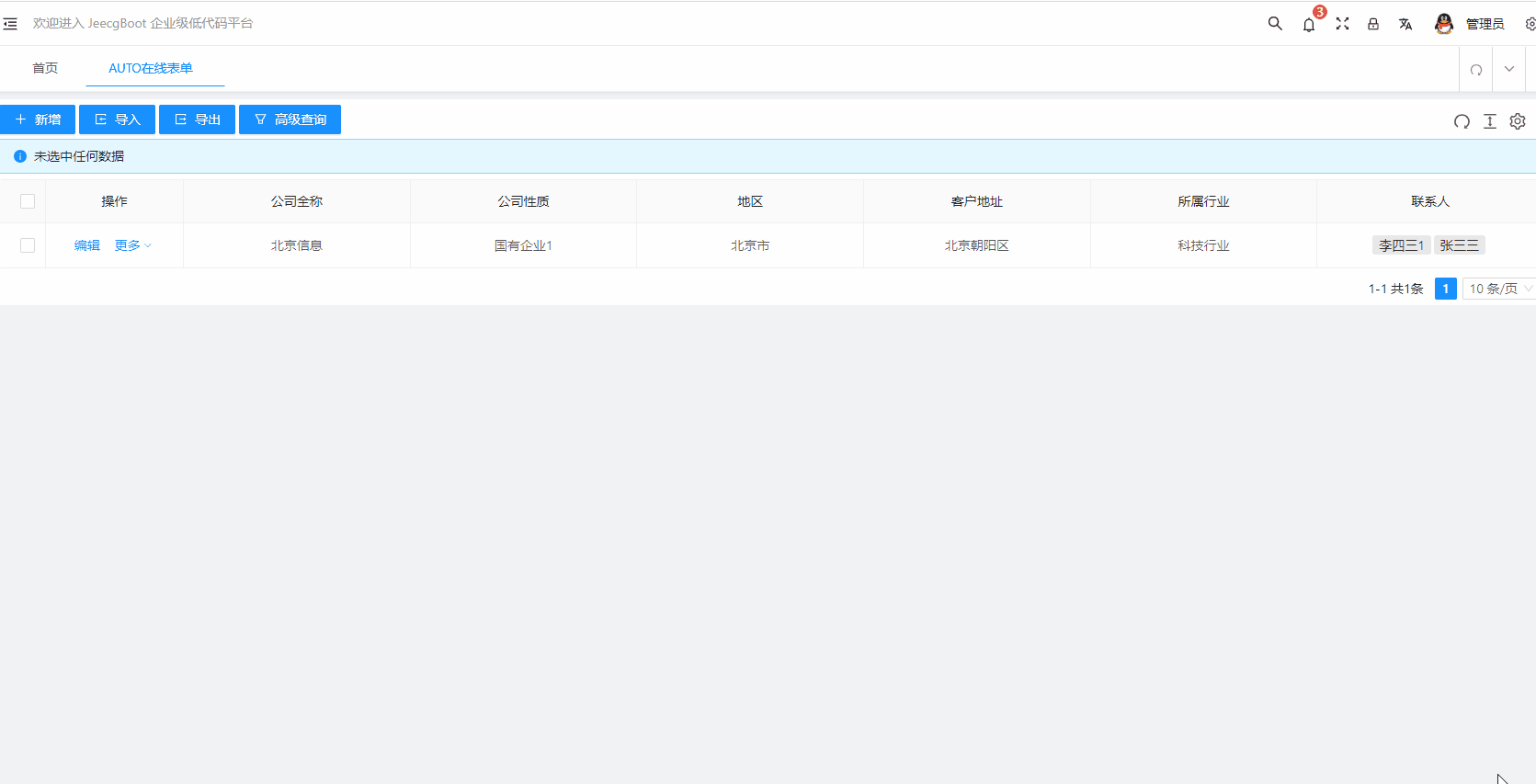Click the 所属行业 column header
This screenshot has height=784, width=1536.
[1203, 201]
